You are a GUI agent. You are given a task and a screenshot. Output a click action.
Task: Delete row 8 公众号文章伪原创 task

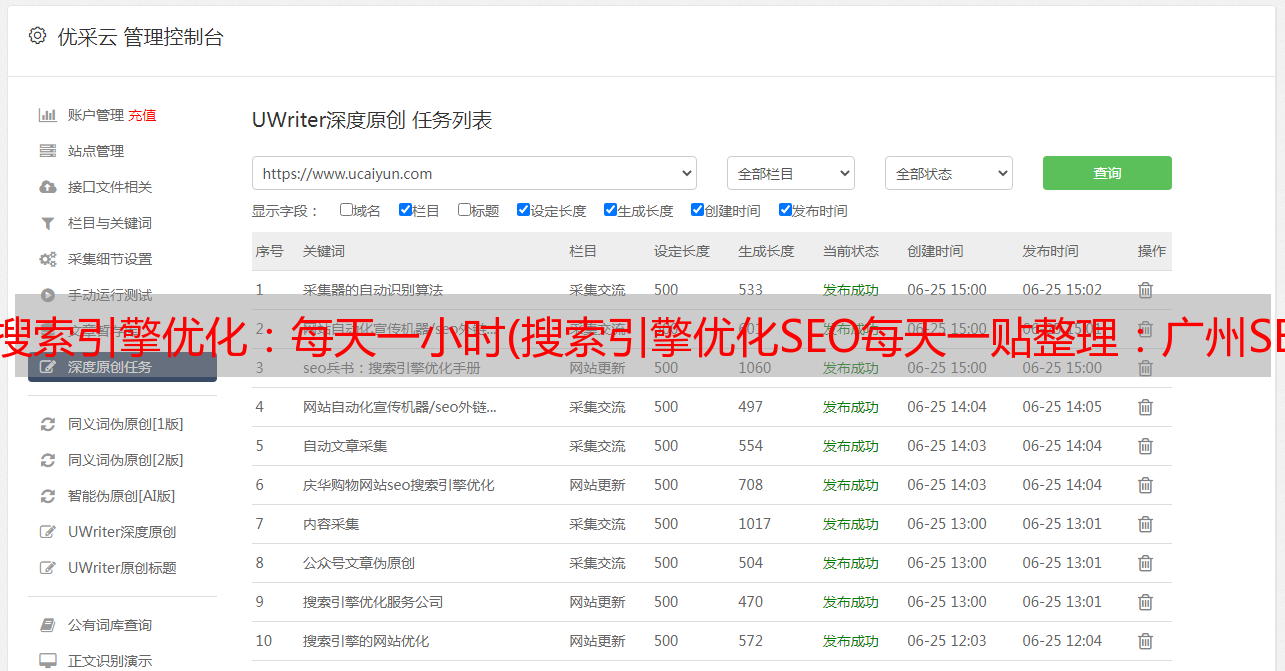pyautogui.click(x=1145, y=563)
